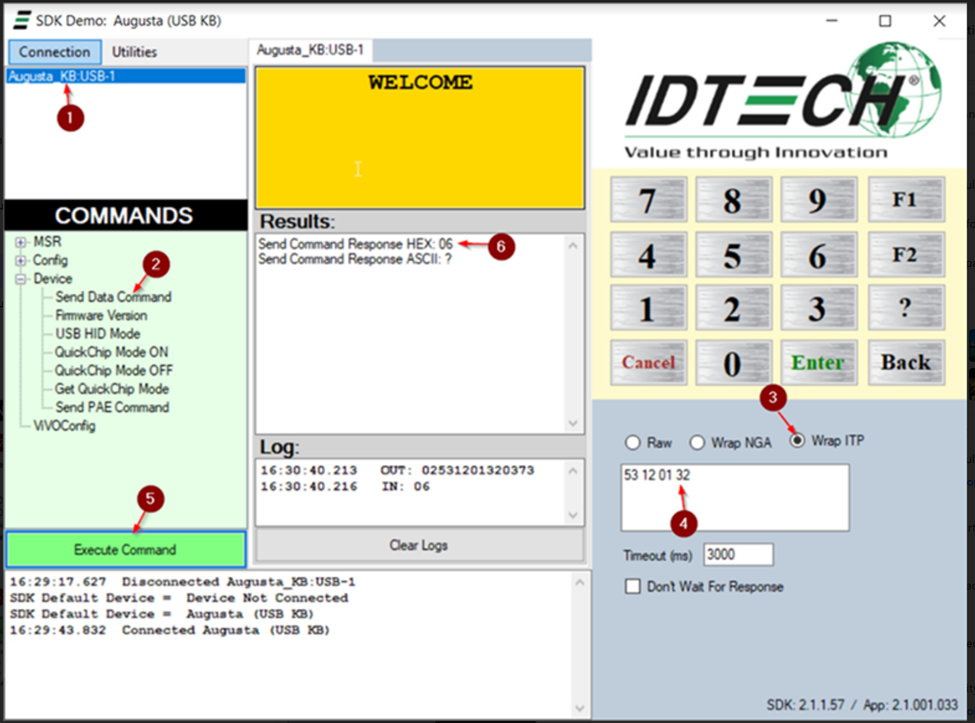Viewport: 975px width, 723px height.
Task: Click the 'Send Command Response HEX: 06' line
Action: pyautogui.click(x=356, y=244)
